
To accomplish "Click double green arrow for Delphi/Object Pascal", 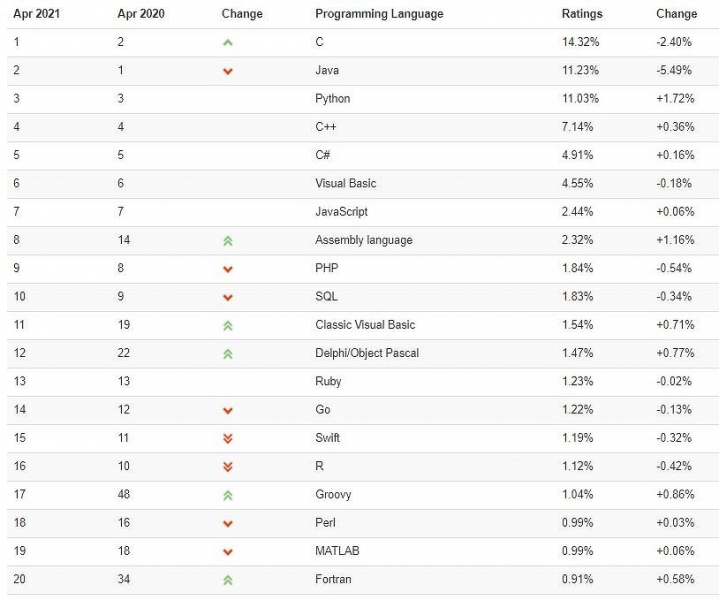I will pyautogui.click(x=228, y=354).
